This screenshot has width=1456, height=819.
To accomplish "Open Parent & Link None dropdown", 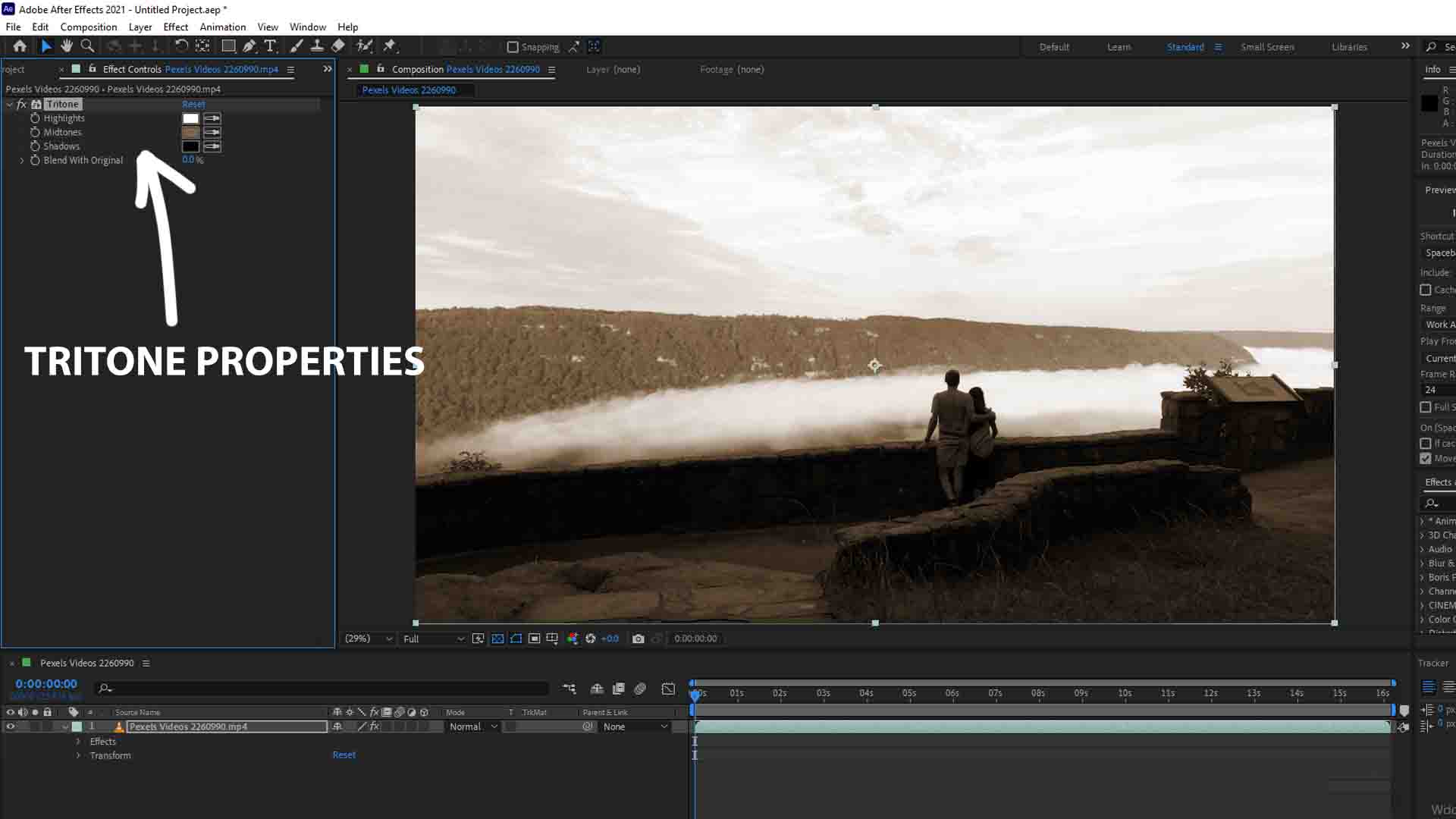I will (x=635, y=726).
